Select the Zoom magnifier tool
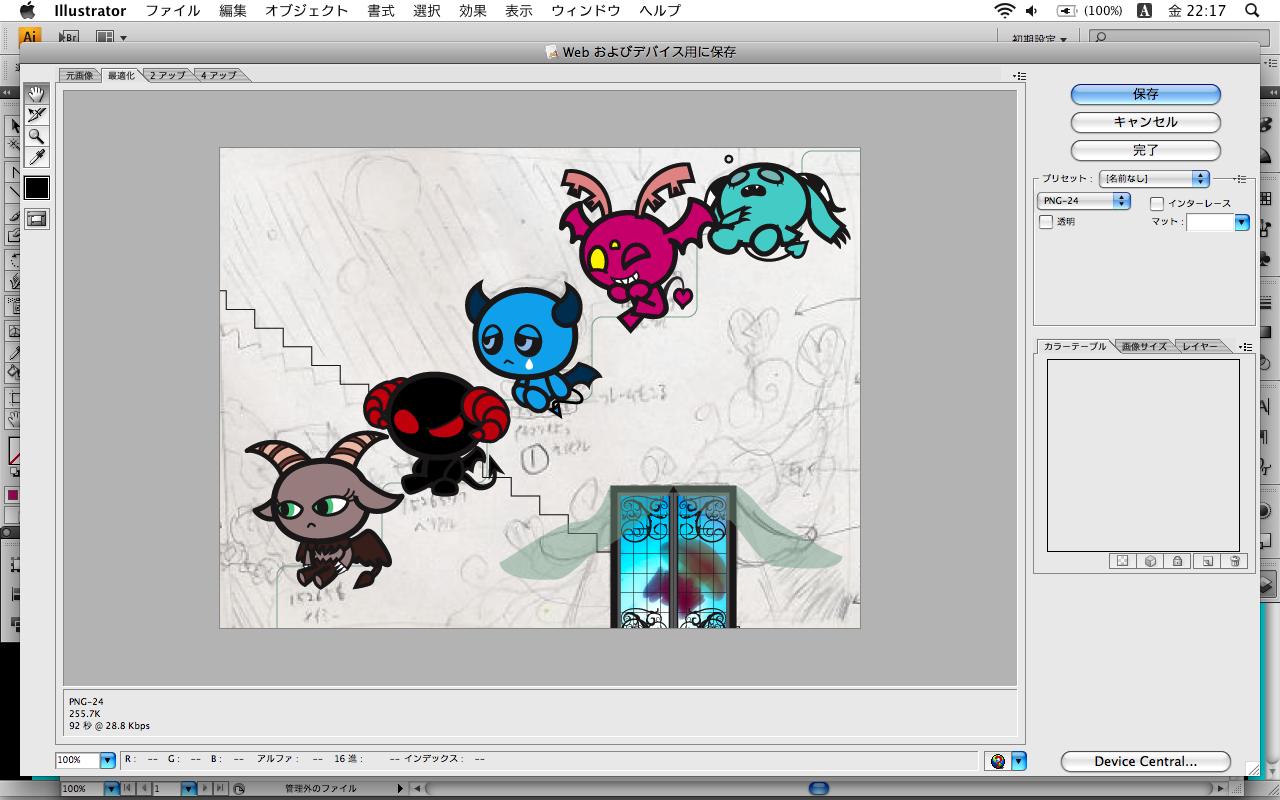 click(36, 136)
